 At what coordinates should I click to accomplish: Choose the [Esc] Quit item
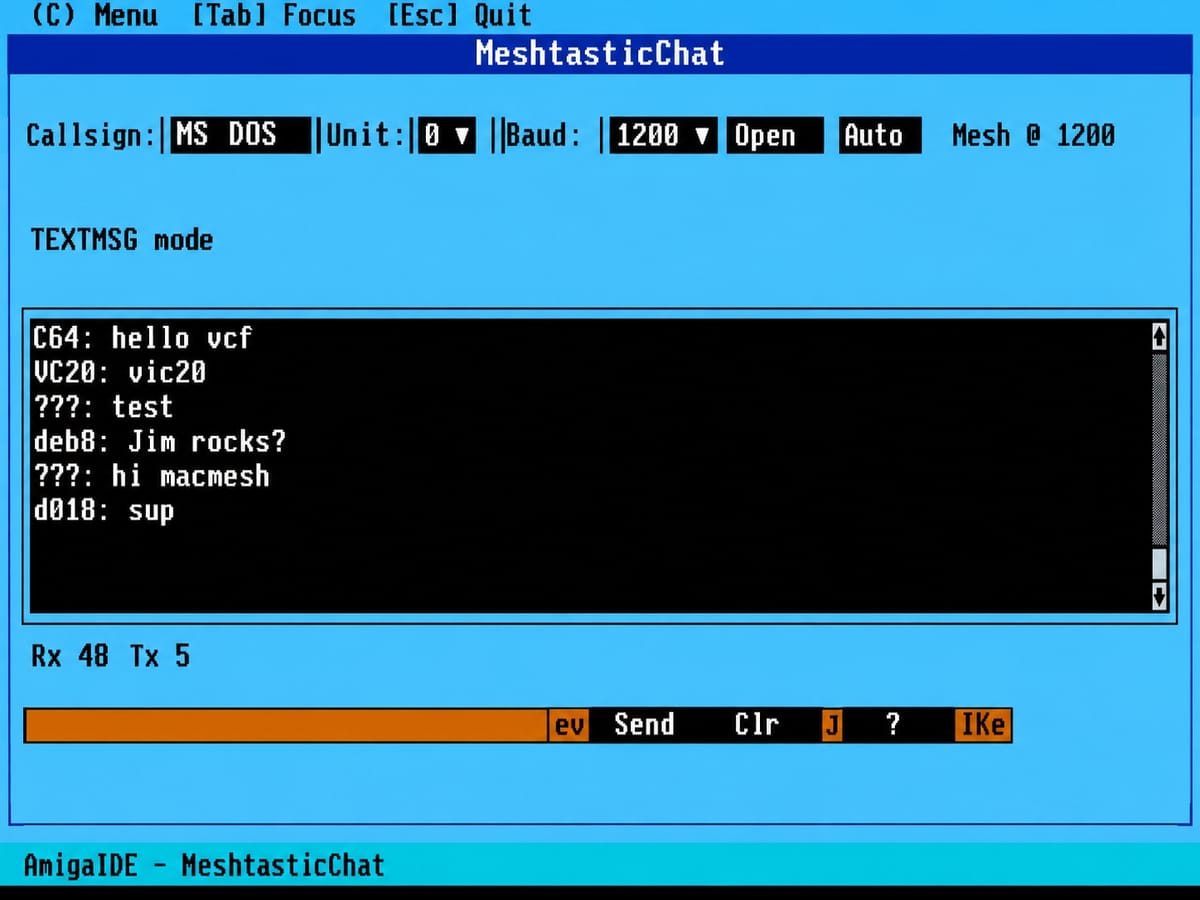click(x=459, y=15)
